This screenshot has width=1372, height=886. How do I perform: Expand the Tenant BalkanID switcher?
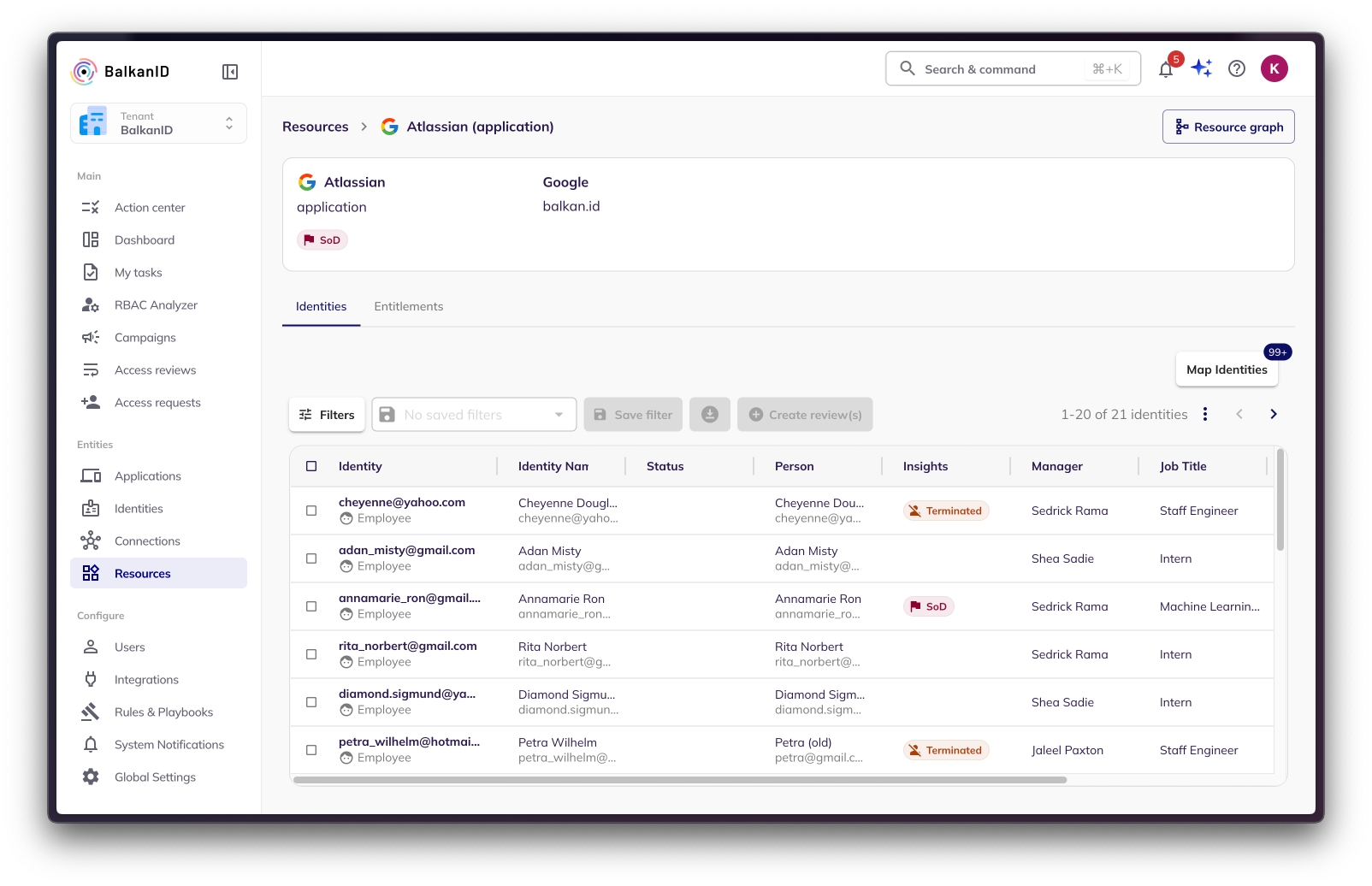point(159,123)
